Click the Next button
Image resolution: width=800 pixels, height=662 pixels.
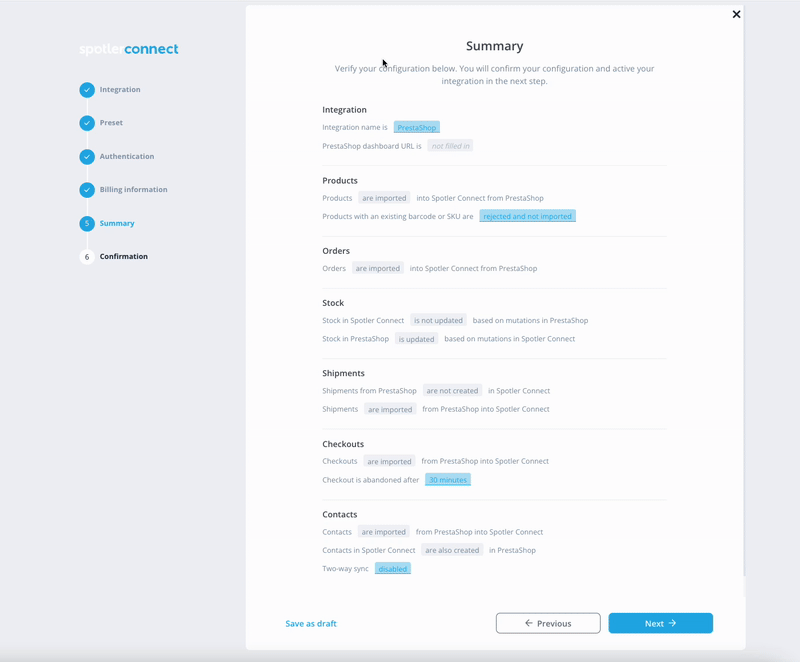660,623
